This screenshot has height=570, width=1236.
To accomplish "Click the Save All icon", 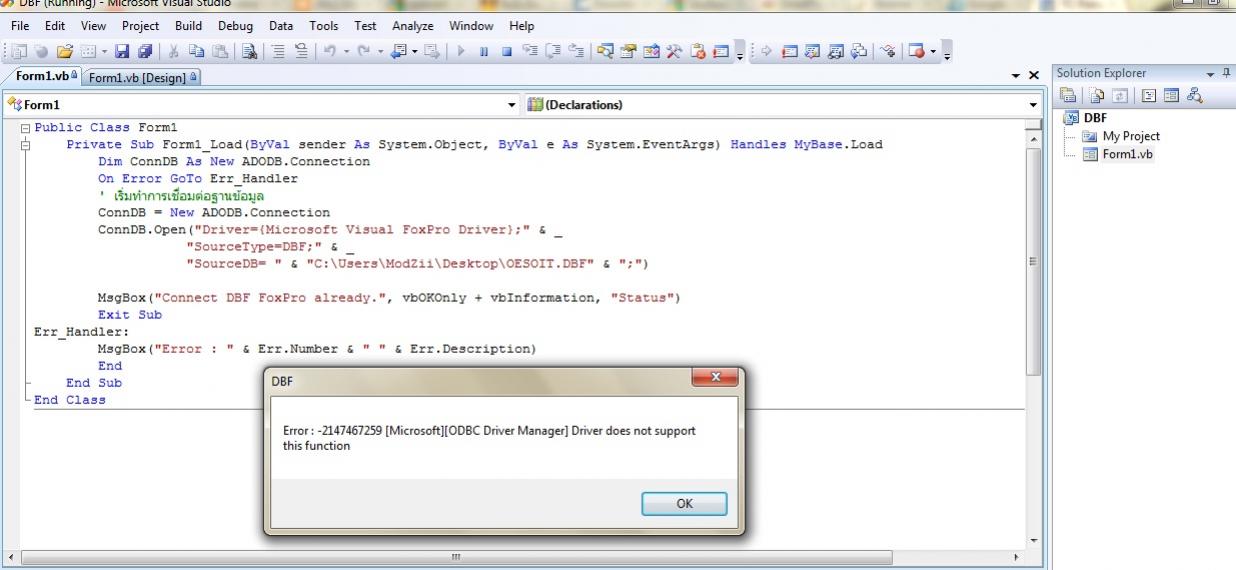I will [145, 50].
